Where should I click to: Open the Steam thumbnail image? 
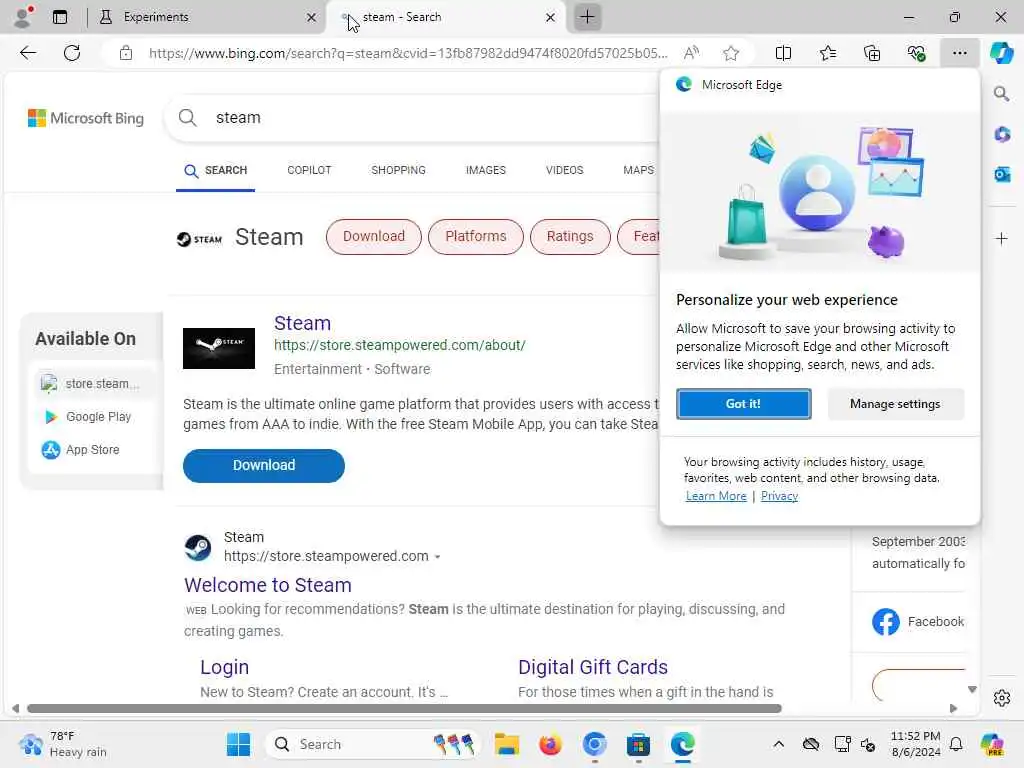point(219,349)
